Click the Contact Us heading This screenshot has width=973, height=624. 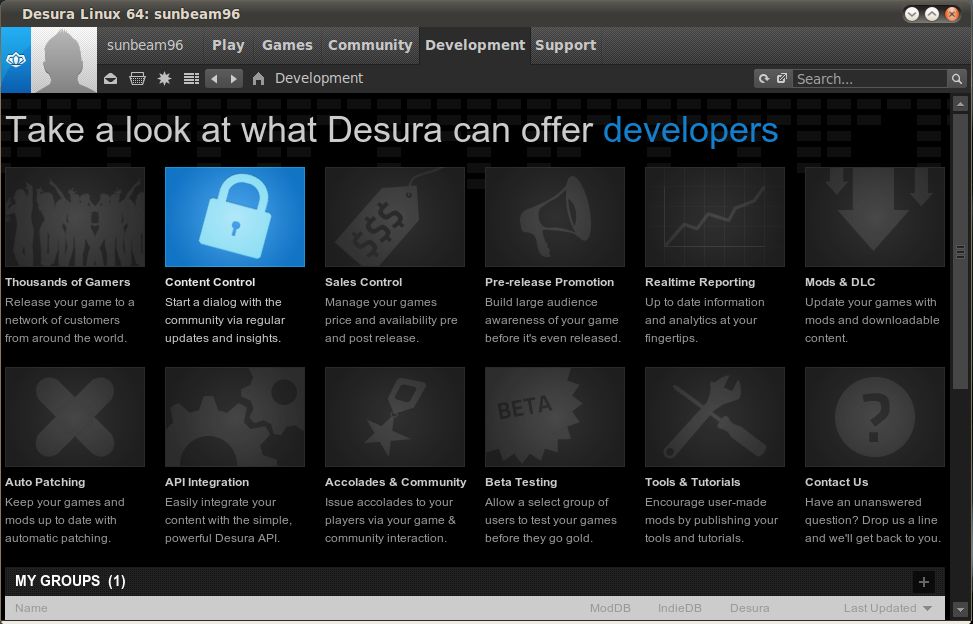point(836,482)
